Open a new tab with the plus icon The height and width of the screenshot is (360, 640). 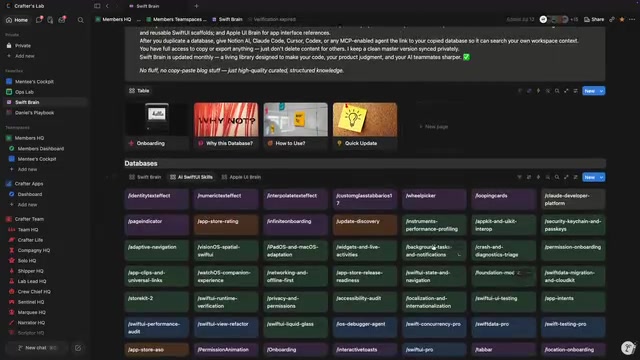196,6
